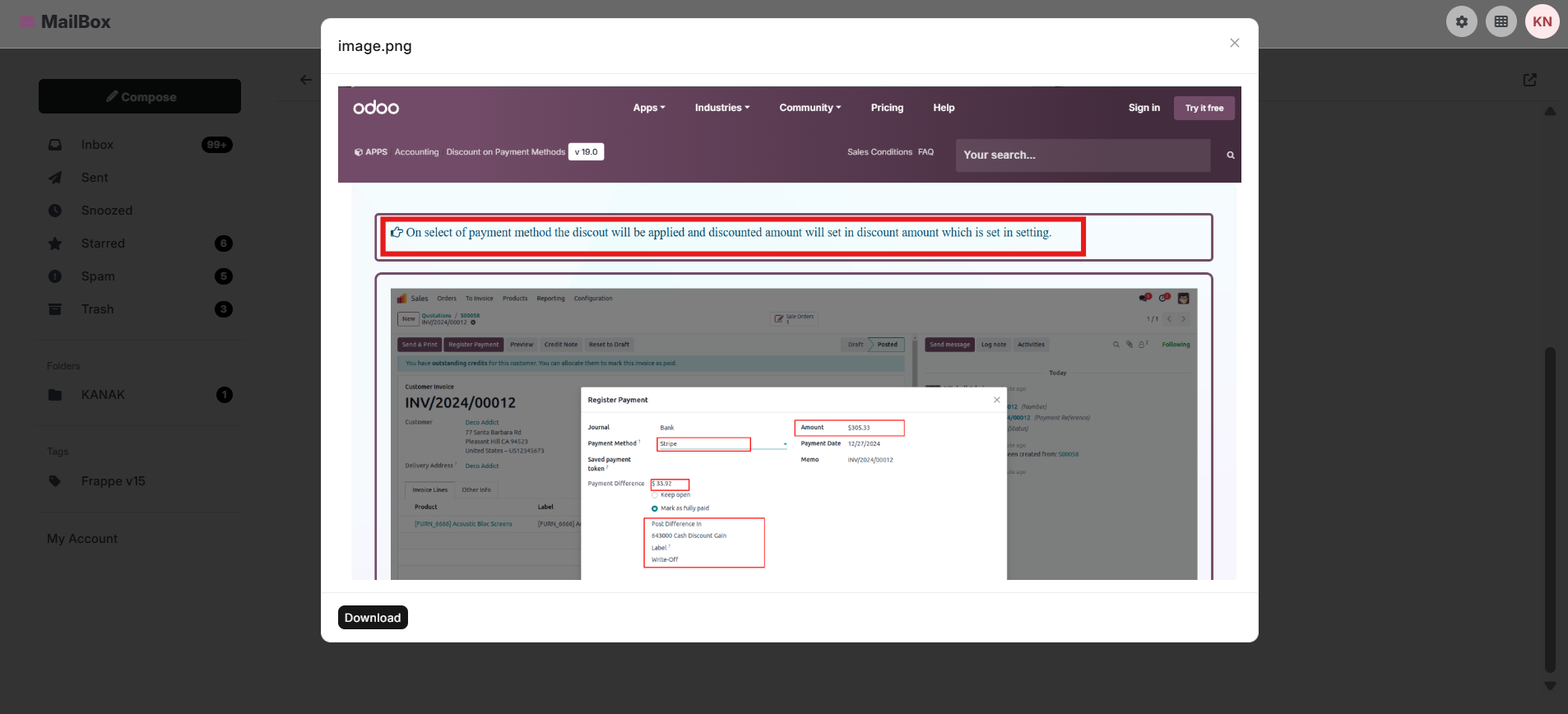Click the KANAK folder icon
The width and height of the screenshot is (1568, 714).
[x=55, y=395]
